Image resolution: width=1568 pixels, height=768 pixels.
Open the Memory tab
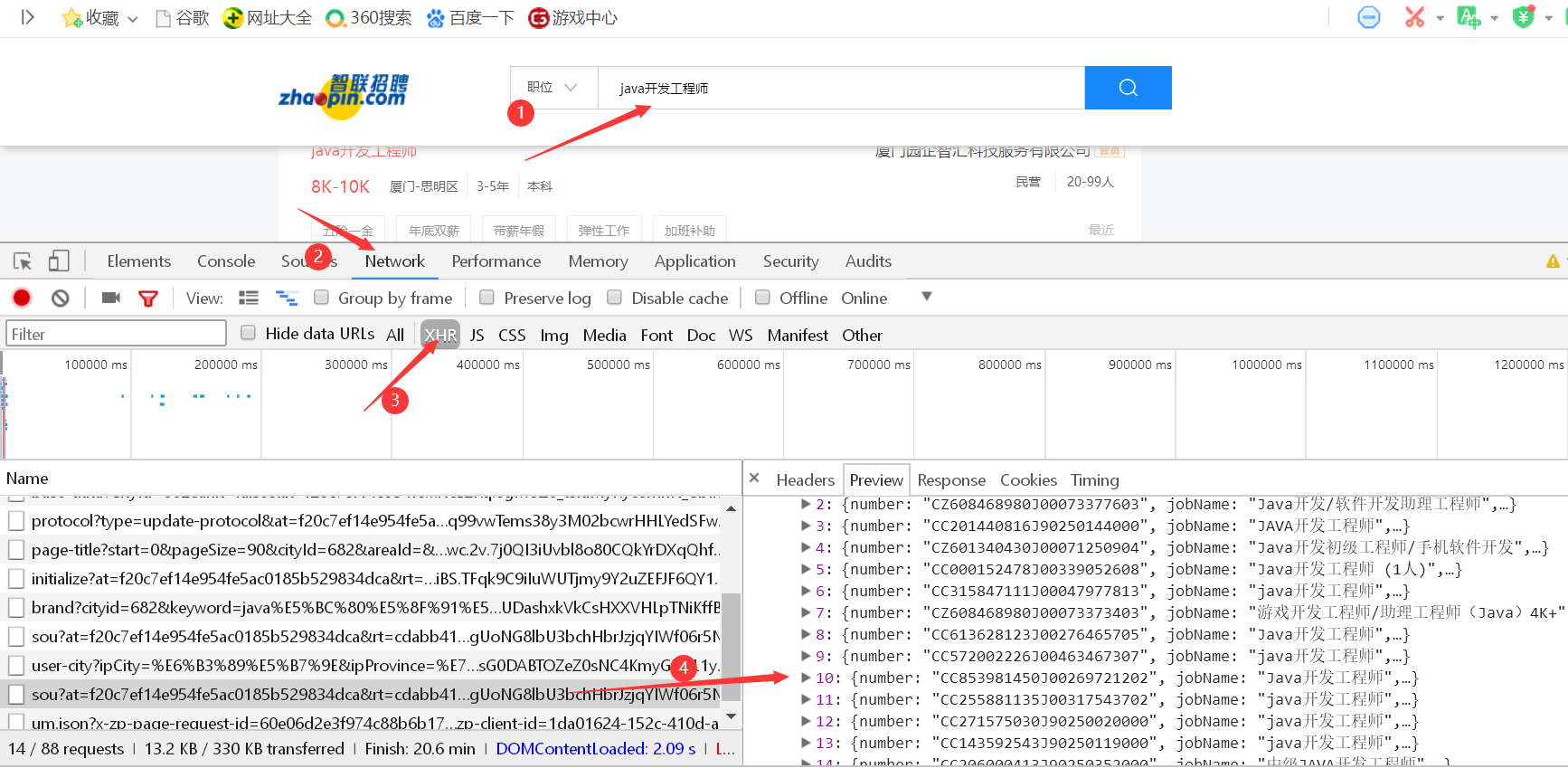click(x=599, y=261)
